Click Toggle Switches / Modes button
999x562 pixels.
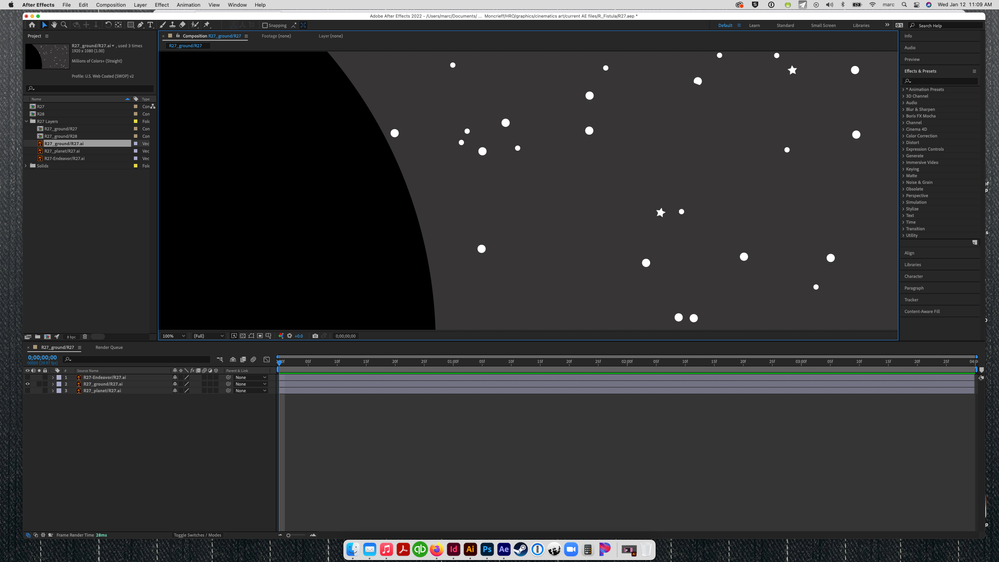(x=198, y=535)
